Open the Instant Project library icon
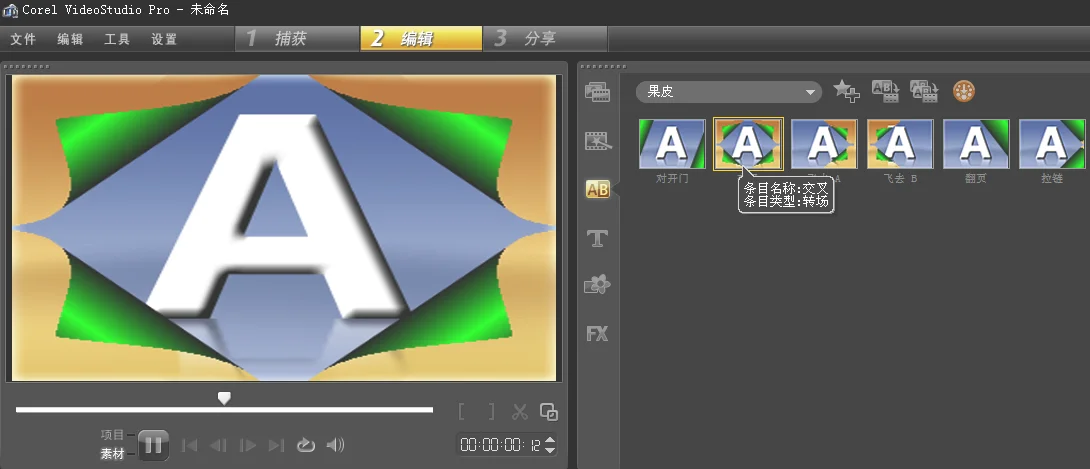 [598, 141]
